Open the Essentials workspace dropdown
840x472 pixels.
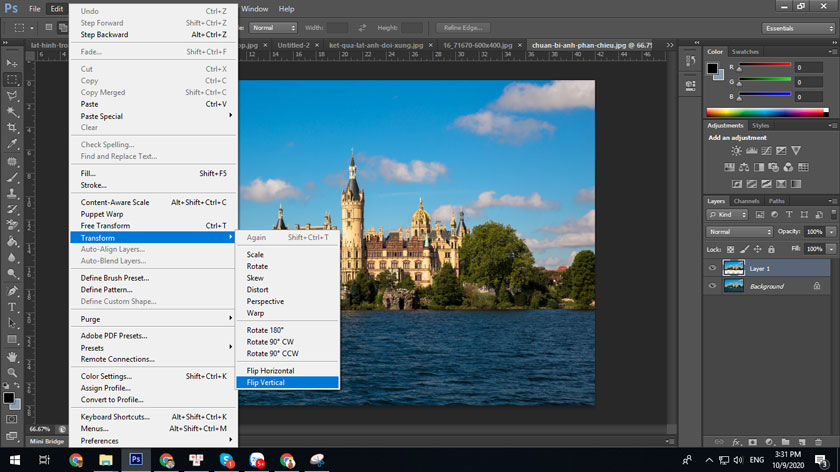798,28
